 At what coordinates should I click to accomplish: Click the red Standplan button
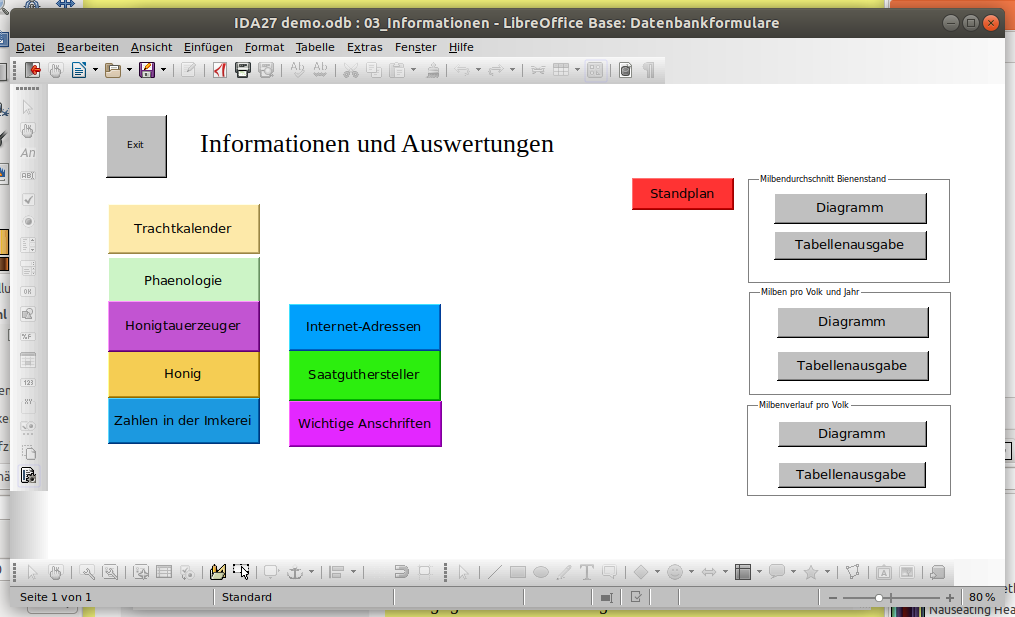(682, 194)
